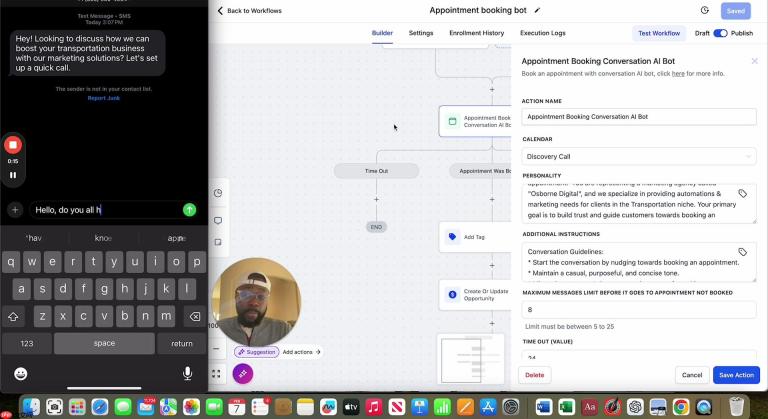The width and height of the screenshot is (768, 419).
Task: Select the Time Out branch node
Action: point(376,171)
